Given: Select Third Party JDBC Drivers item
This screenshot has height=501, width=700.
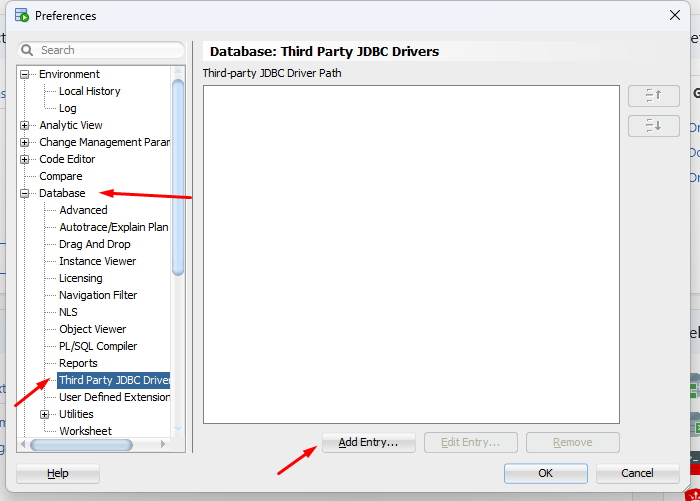Looking at the screenshot, I should tap(114, 380).
